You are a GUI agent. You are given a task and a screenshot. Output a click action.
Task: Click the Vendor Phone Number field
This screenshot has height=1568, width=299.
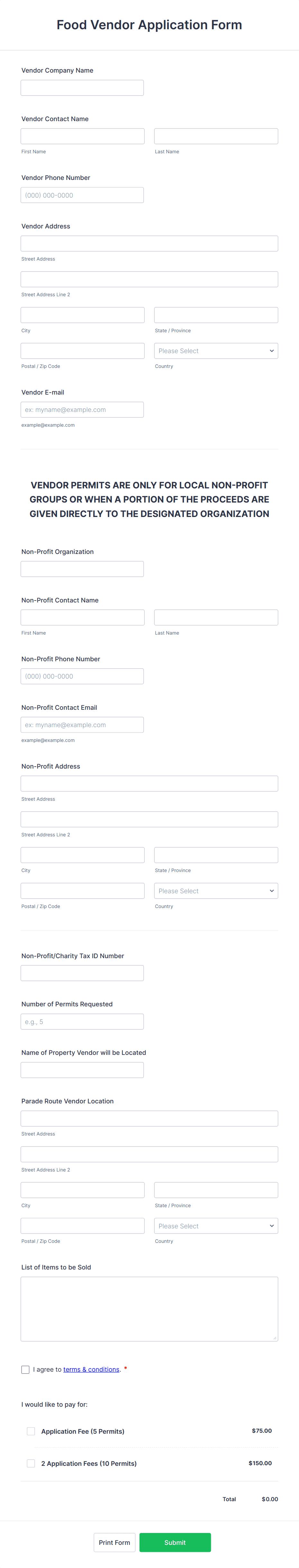[x=82, y=195]
